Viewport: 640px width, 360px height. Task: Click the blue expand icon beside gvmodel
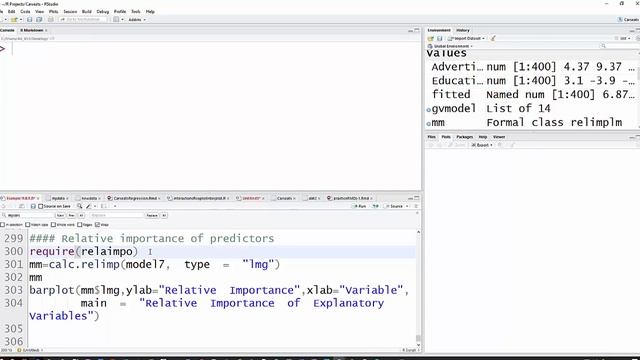click(x=429, y=109)
